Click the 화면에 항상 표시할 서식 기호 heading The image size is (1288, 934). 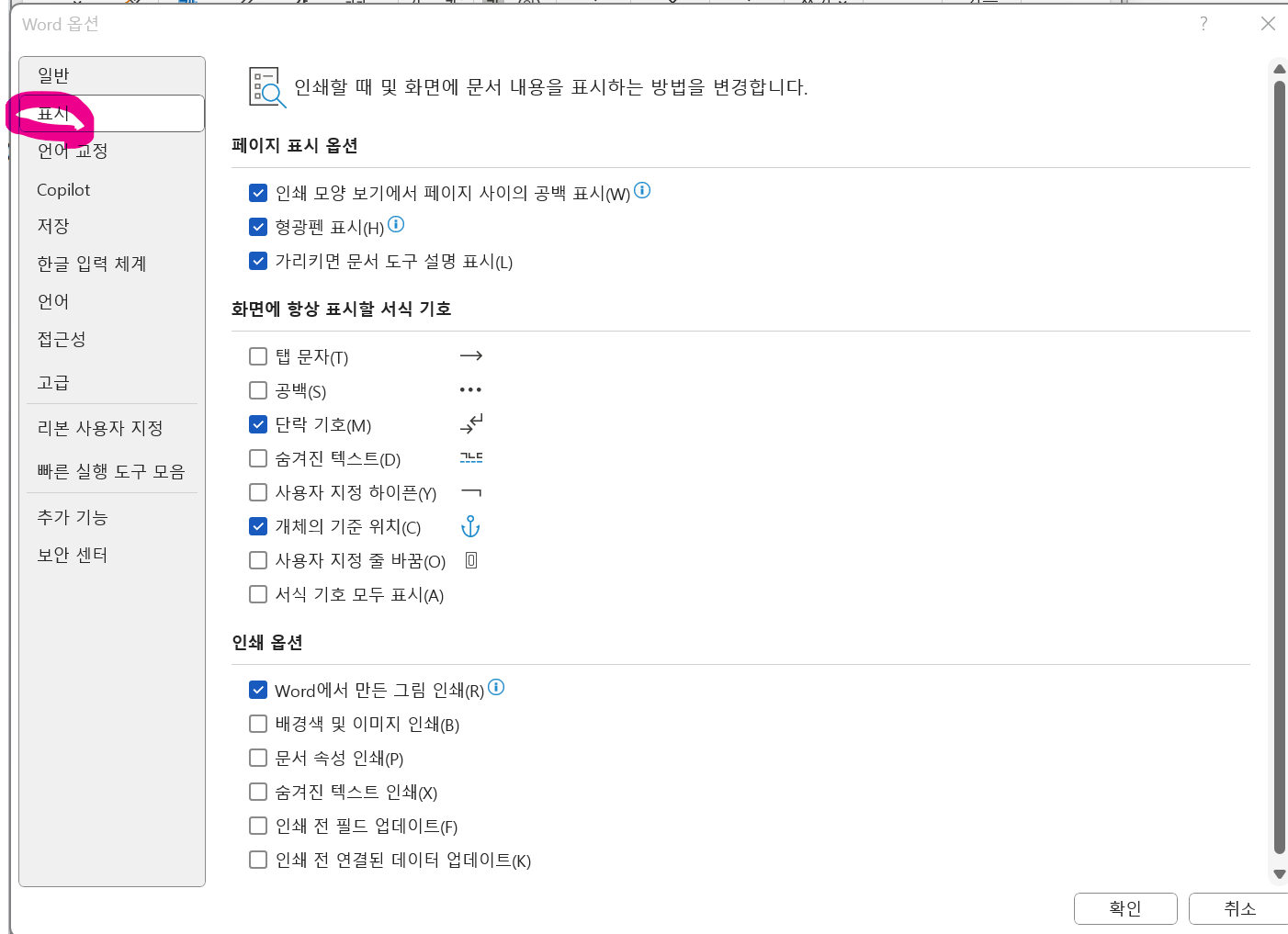tap(342, 309)
